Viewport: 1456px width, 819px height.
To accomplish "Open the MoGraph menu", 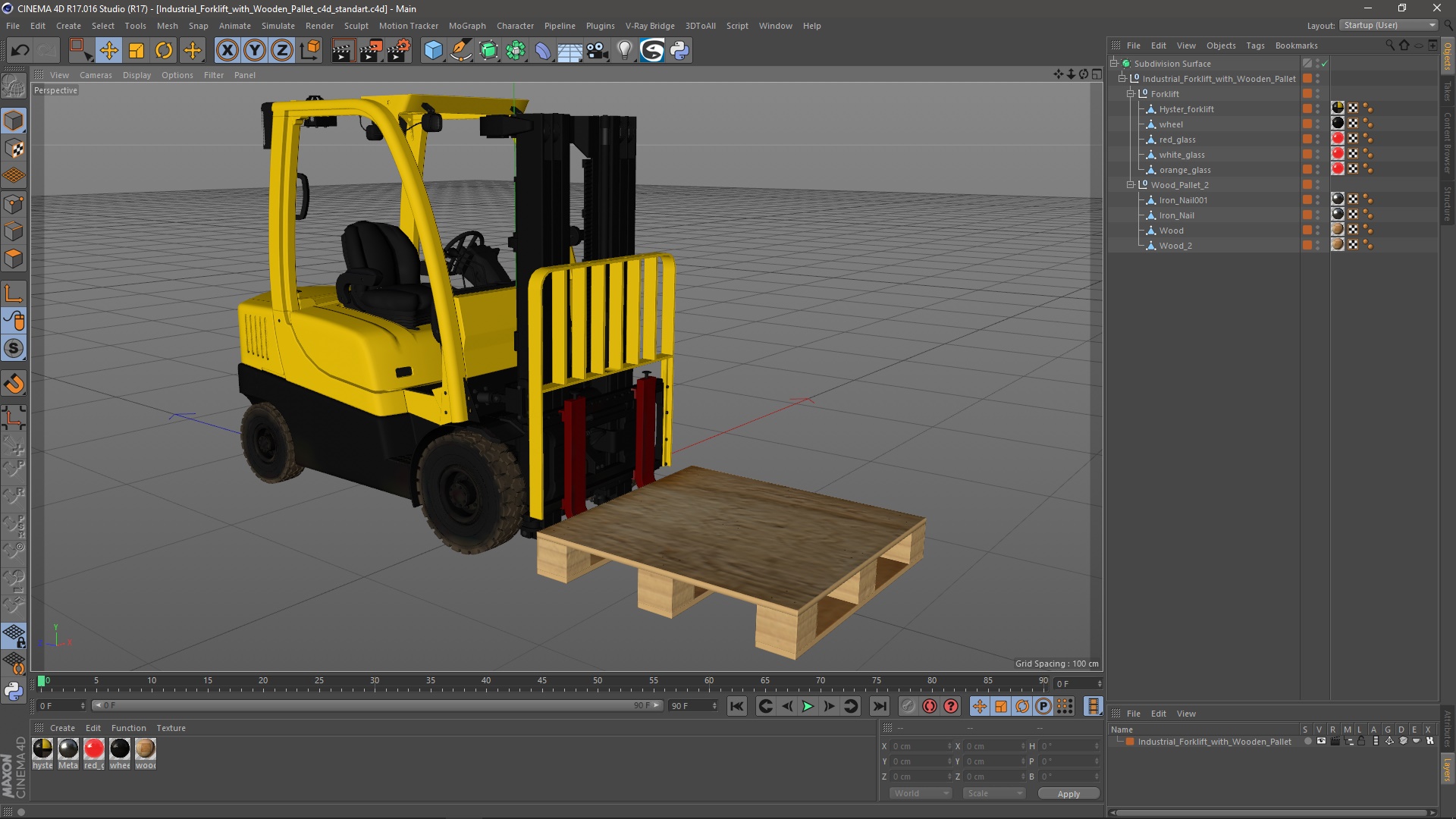I will [x=467, y=26].
